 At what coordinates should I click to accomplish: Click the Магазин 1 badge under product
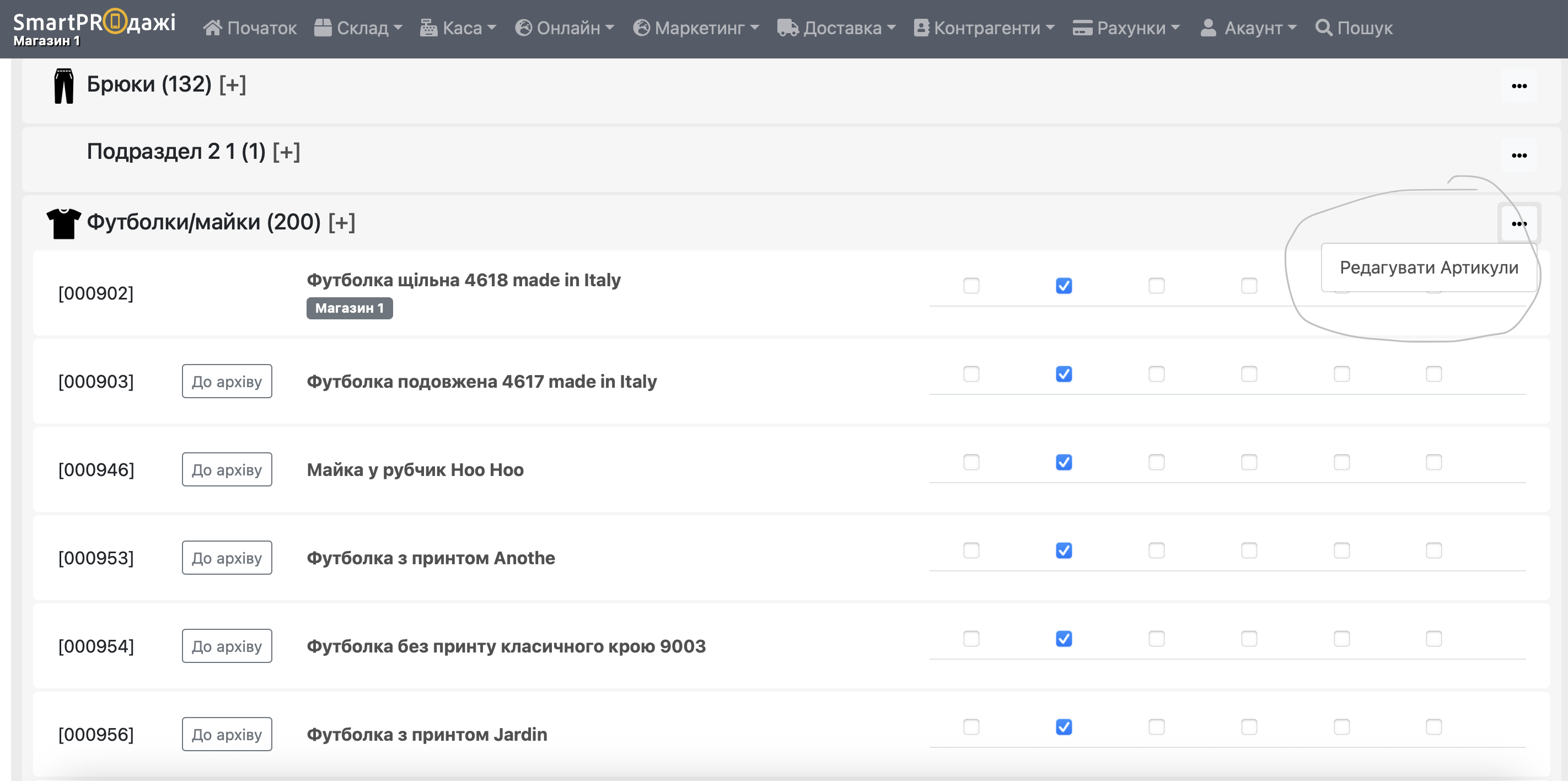pos(349,308)
